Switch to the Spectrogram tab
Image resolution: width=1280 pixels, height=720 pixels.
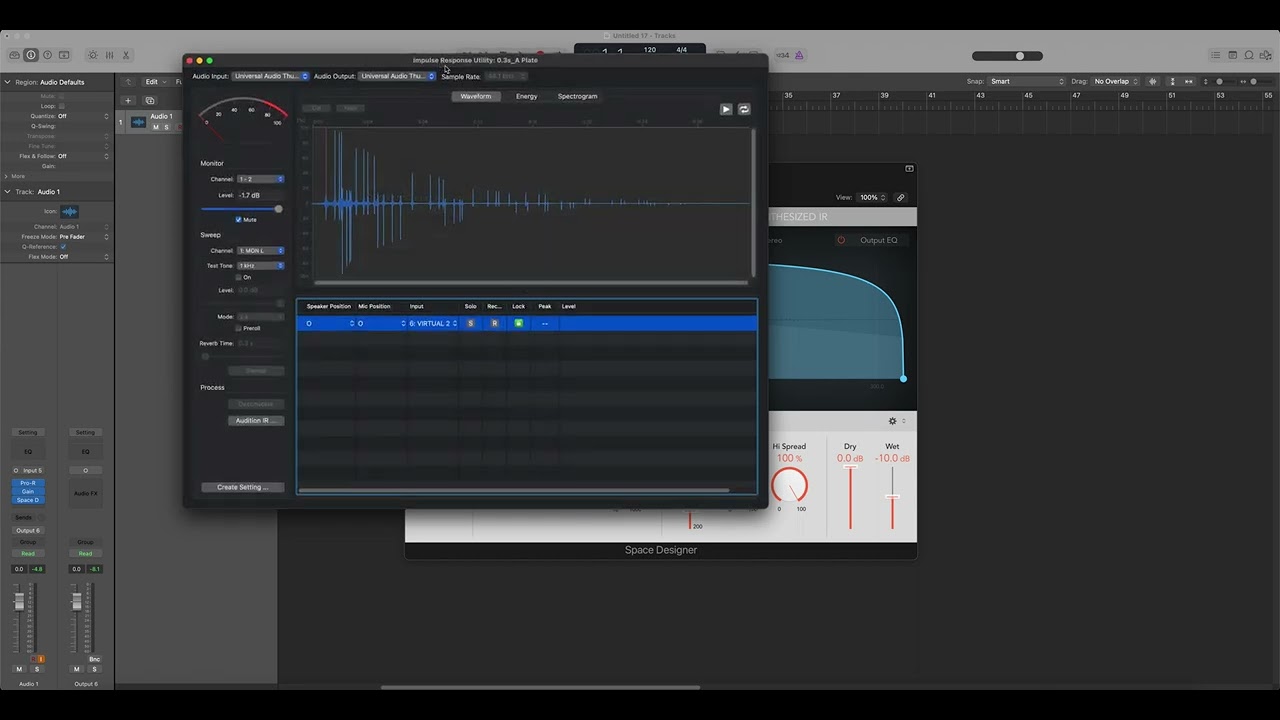[x=577, y=96]
